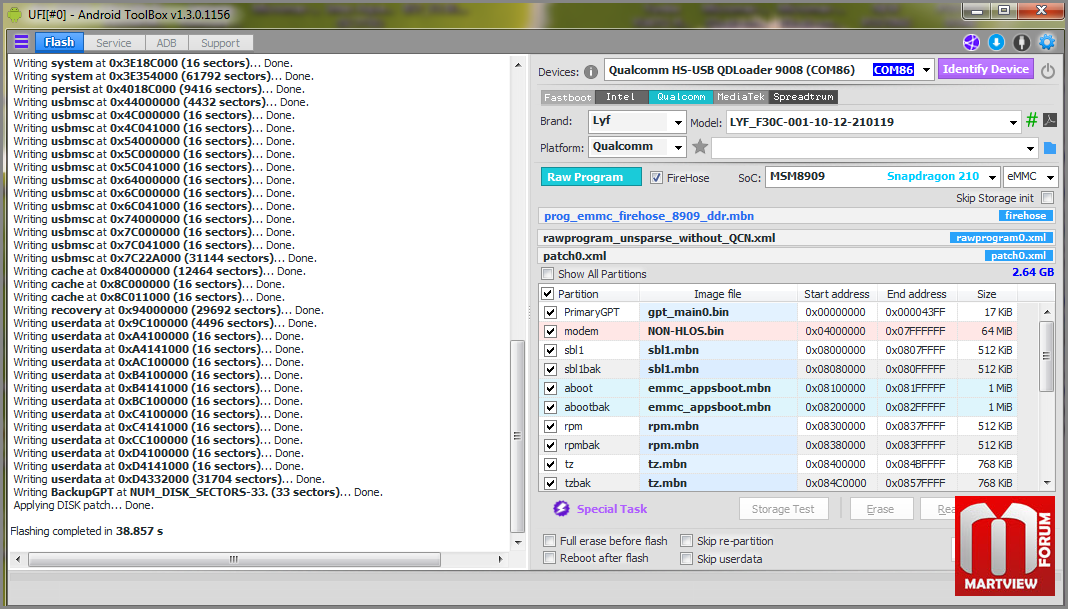Viewport: 1068px width, 609px height.
Task: Click the patch0.xml file button
Action: click(x=1018, y=255)
